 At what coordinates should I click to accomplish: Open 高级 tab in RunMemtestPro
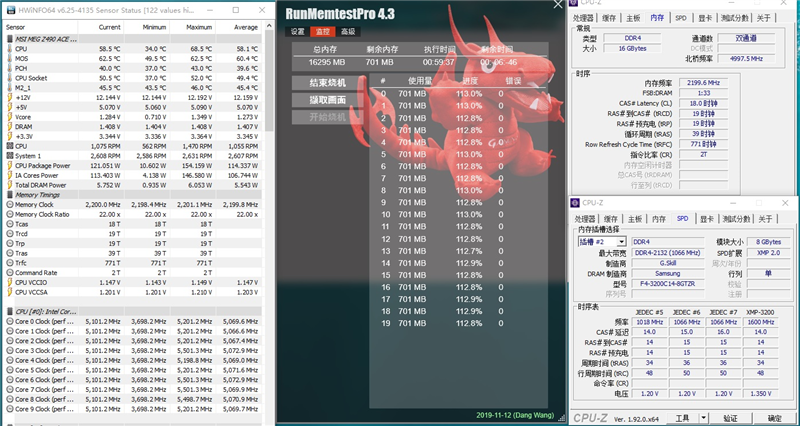pyautogui.click(x=348, y=32)
